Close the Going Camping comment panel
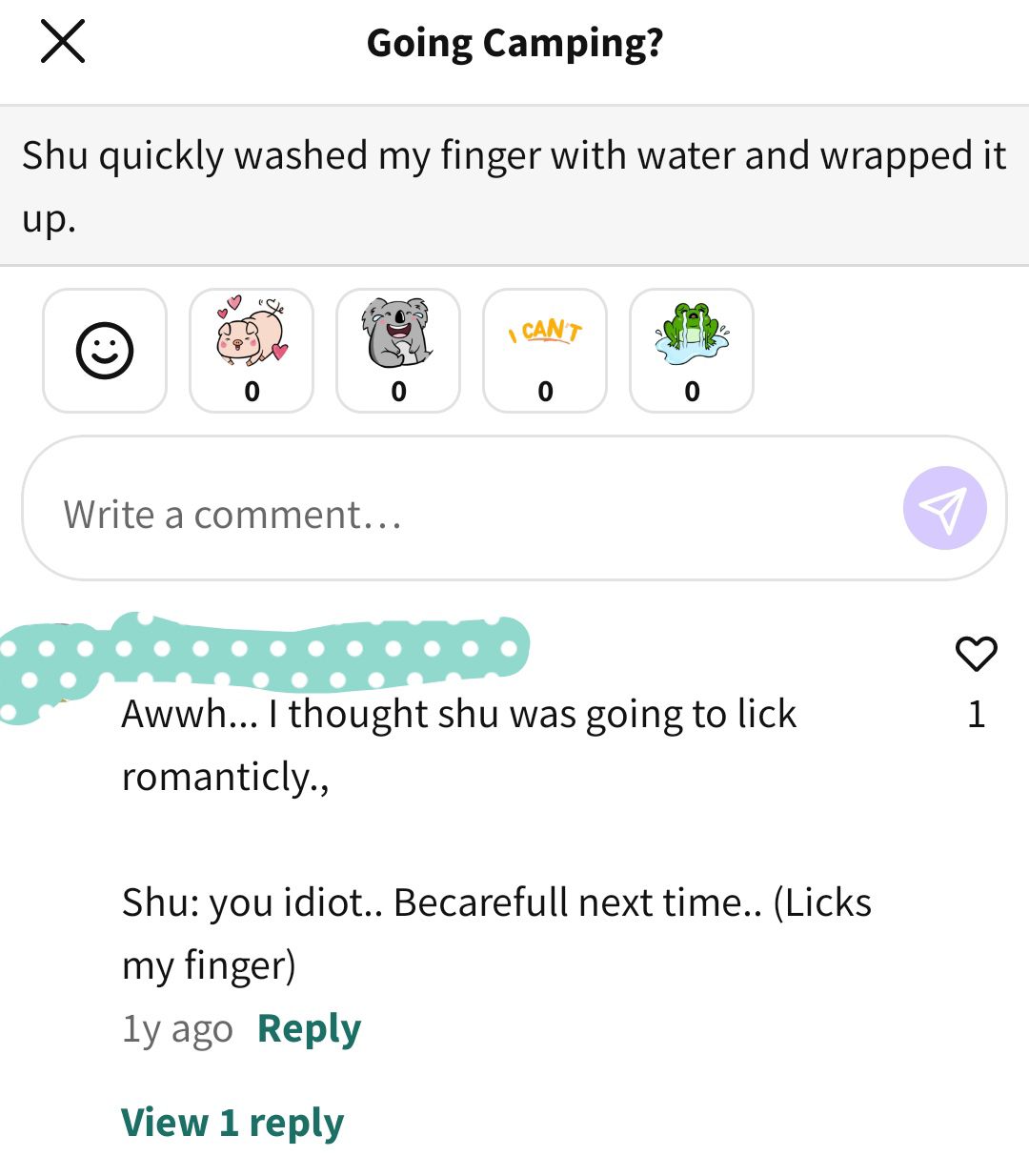The width and height of the screenshot is (1029, 1176). [63, 42]
